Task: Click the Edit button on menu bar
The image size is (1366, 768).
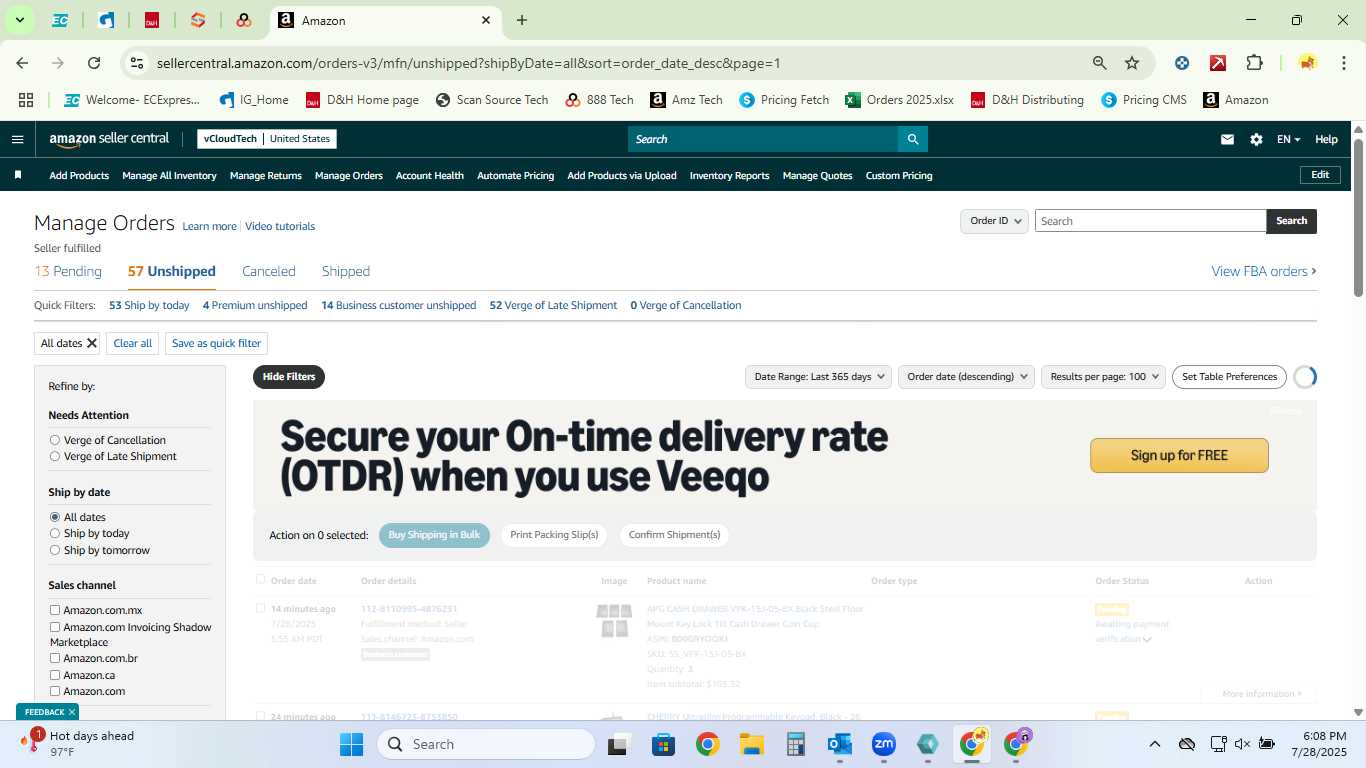Action: pos(1320,175)
